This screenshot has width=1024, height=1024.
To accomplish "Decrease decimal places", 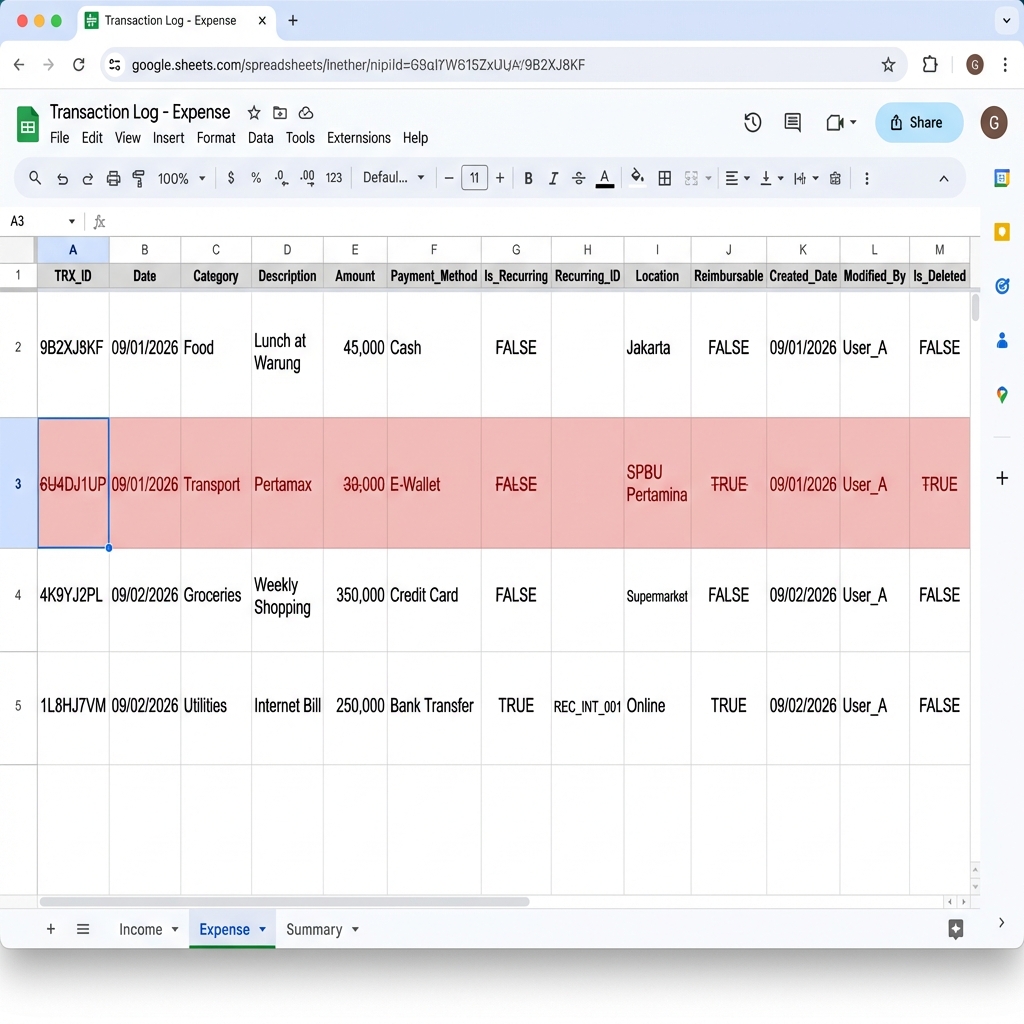I will coord(281,178).
